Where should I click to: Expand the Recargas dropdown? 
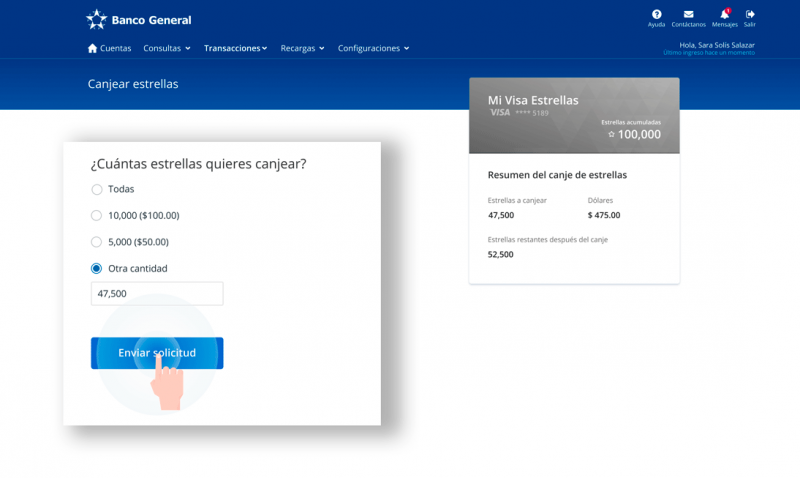[302, 48]
